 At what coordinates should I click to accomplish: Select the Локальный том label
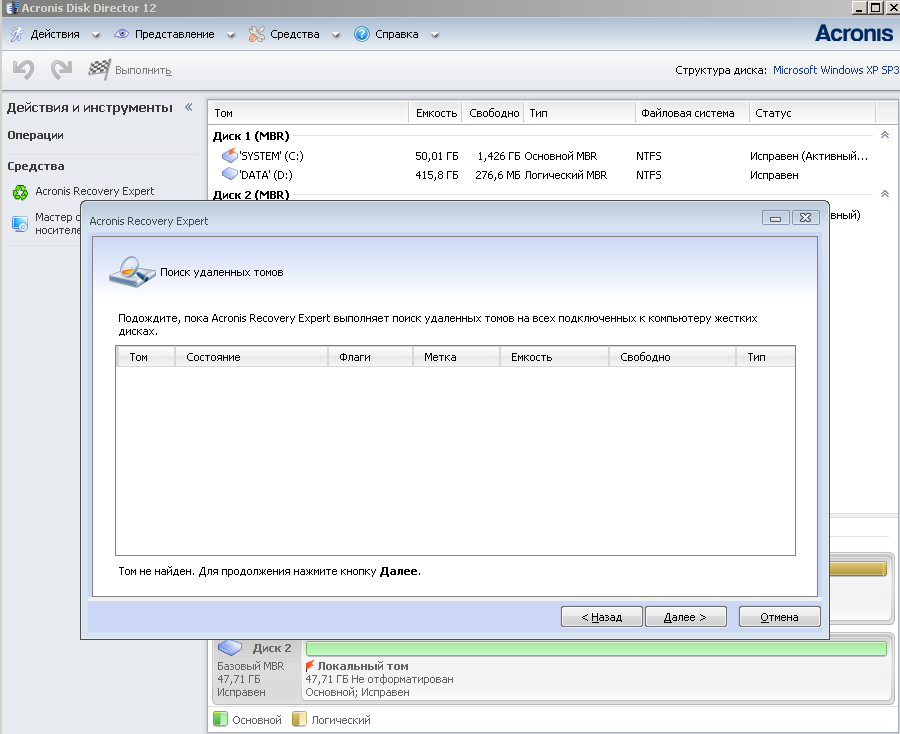point(363,666)
